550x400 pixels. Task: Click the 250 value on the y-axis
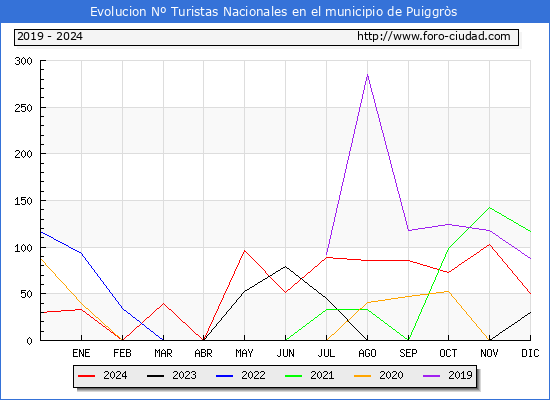click(x=24, y=108)
